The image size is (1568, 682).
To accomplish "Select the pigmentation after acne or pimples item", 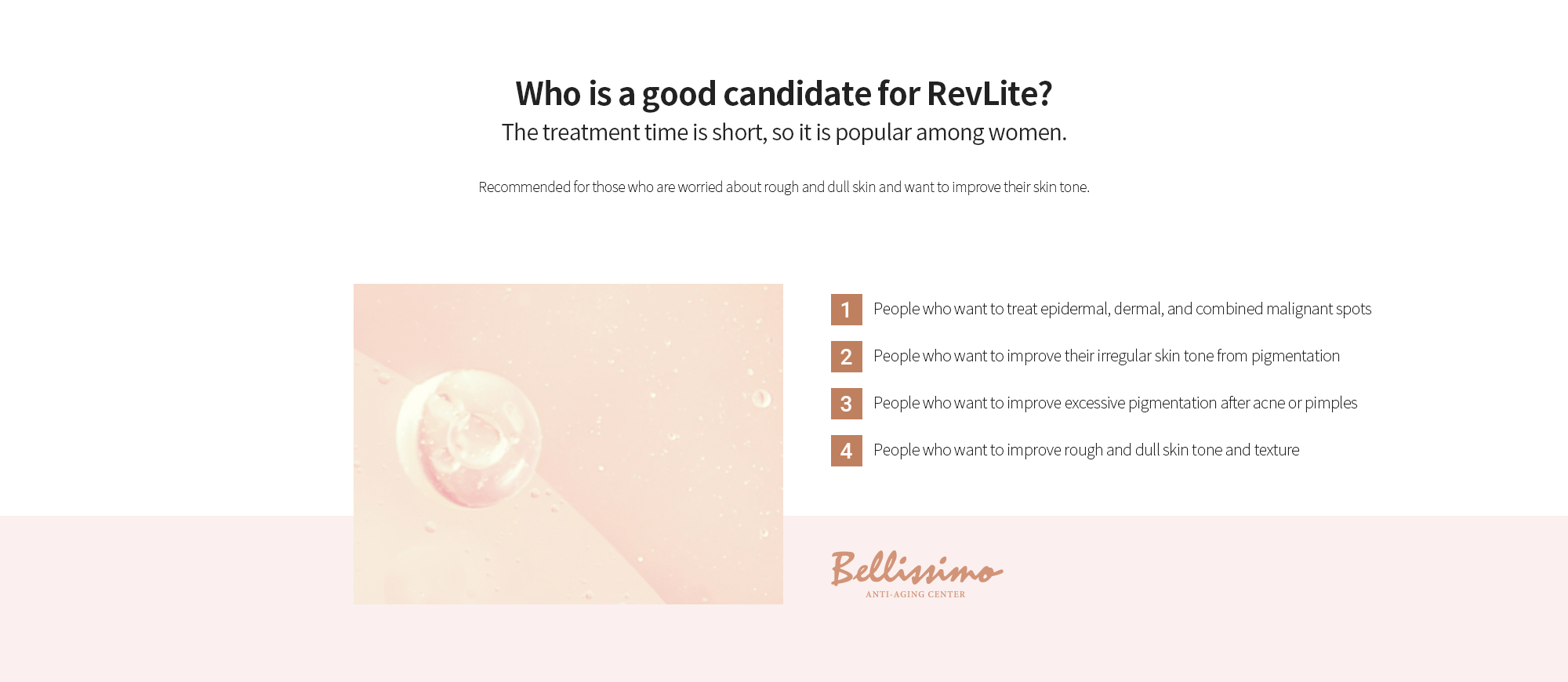I will [1115, 403].
